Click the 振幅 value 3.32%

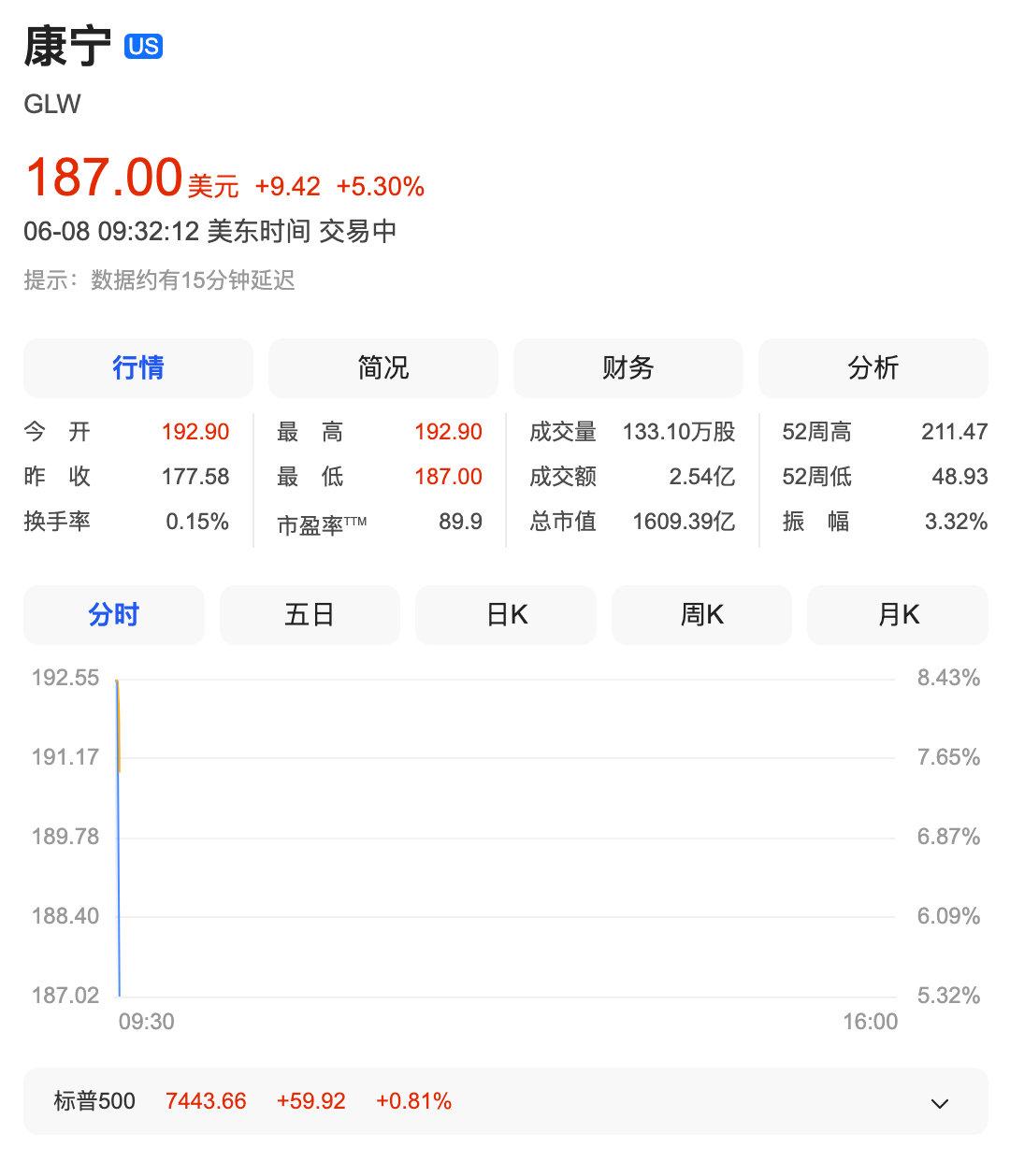[x=957, y=521]
